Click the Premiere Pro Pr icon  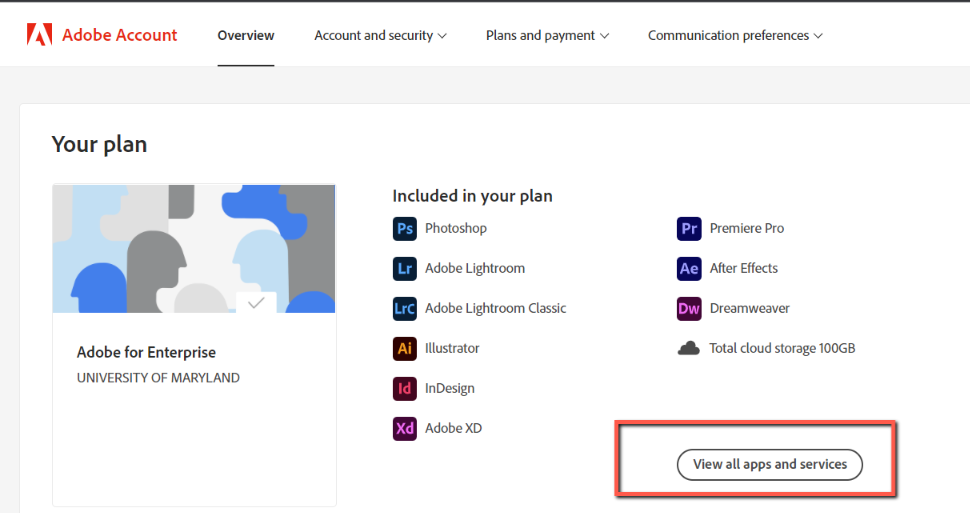coord(689,228)
